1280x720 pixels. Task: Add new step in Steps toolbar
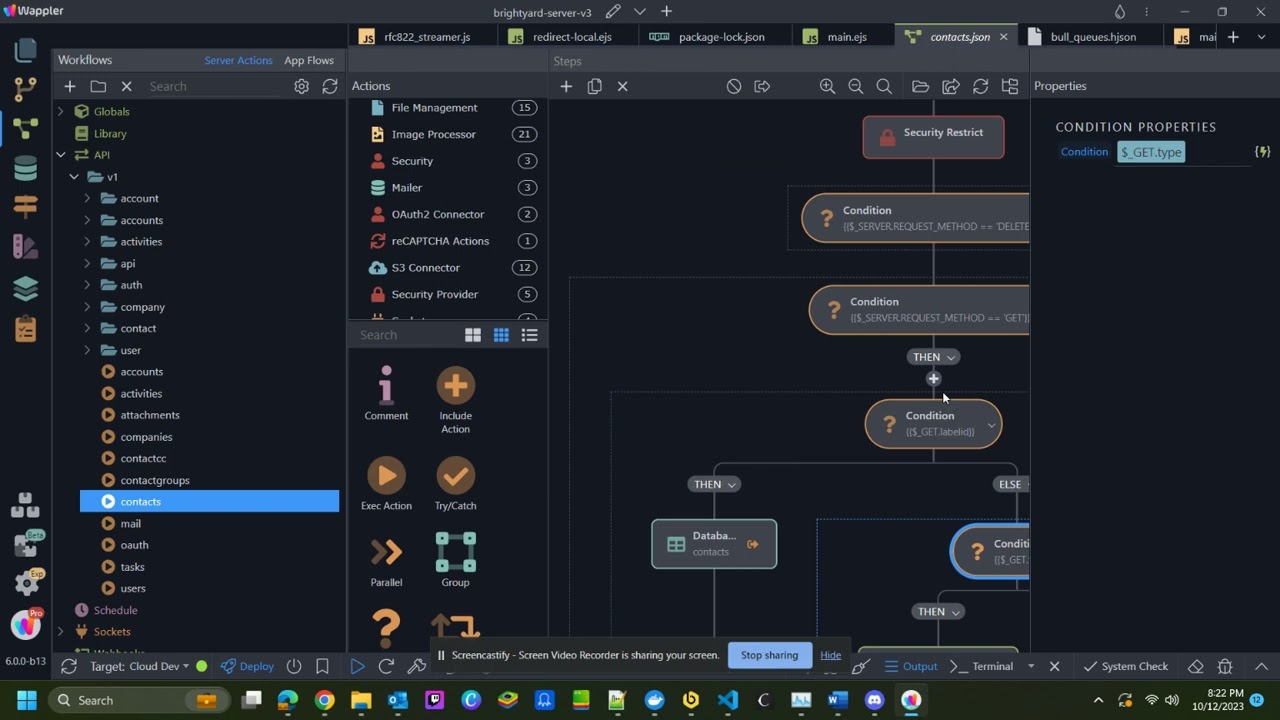[566, 87]
